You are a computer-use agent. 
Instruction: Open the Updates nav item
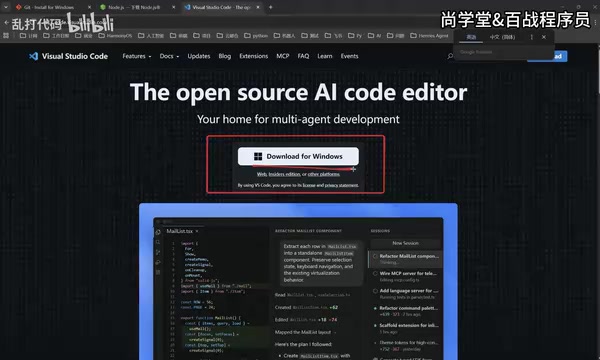199,56
